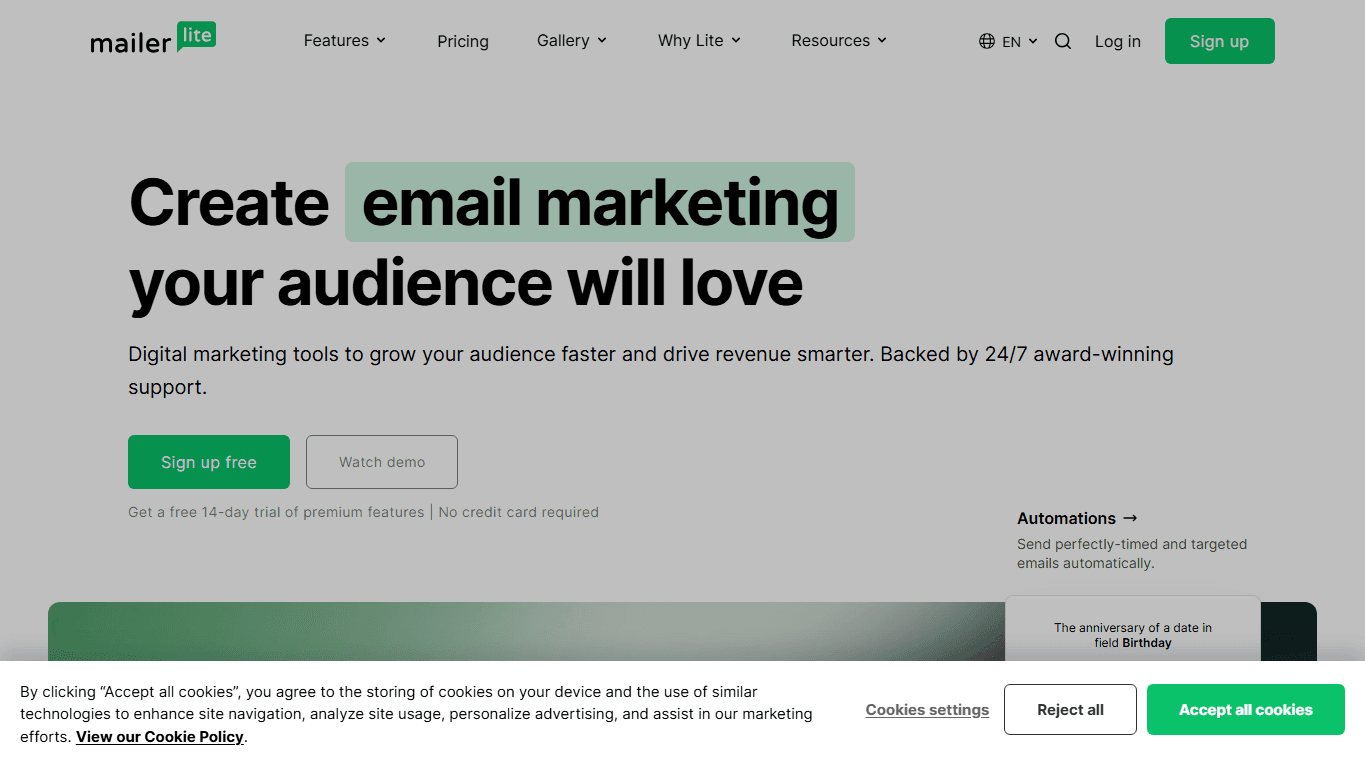Click the Sign up free button
Image resolution: width=1365 pixels, height=768 pixels.
[209, 462]
